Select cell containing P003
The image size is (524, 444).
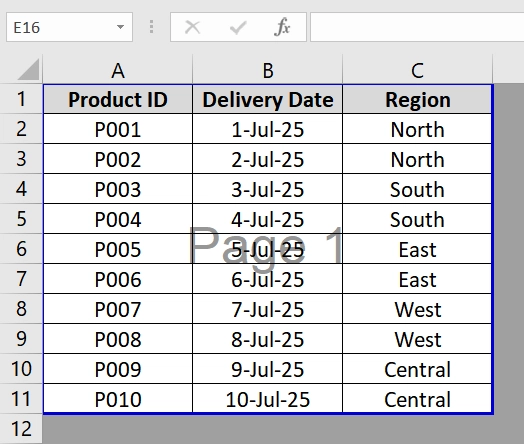tap(118, 189)
